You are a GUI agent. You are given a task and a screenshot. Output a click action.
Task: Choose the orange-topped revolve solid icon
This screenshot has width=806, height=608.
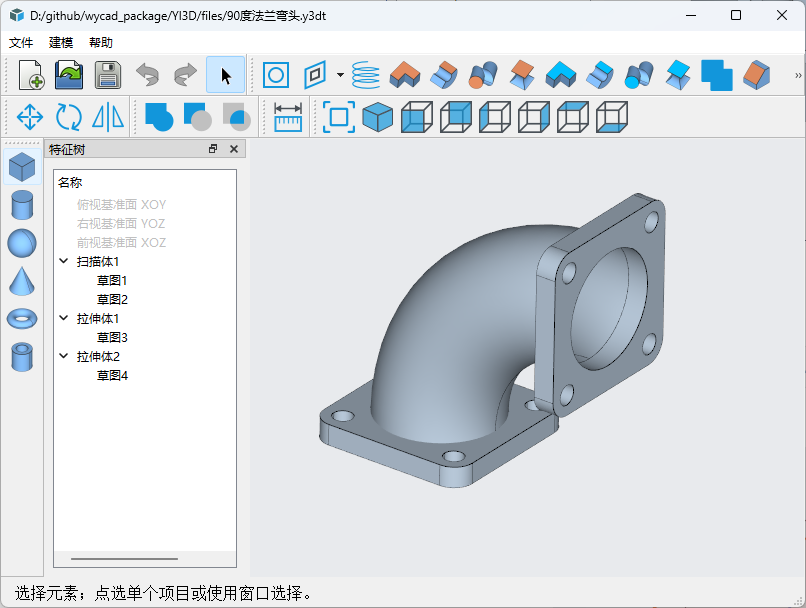(x=444, y=75)
